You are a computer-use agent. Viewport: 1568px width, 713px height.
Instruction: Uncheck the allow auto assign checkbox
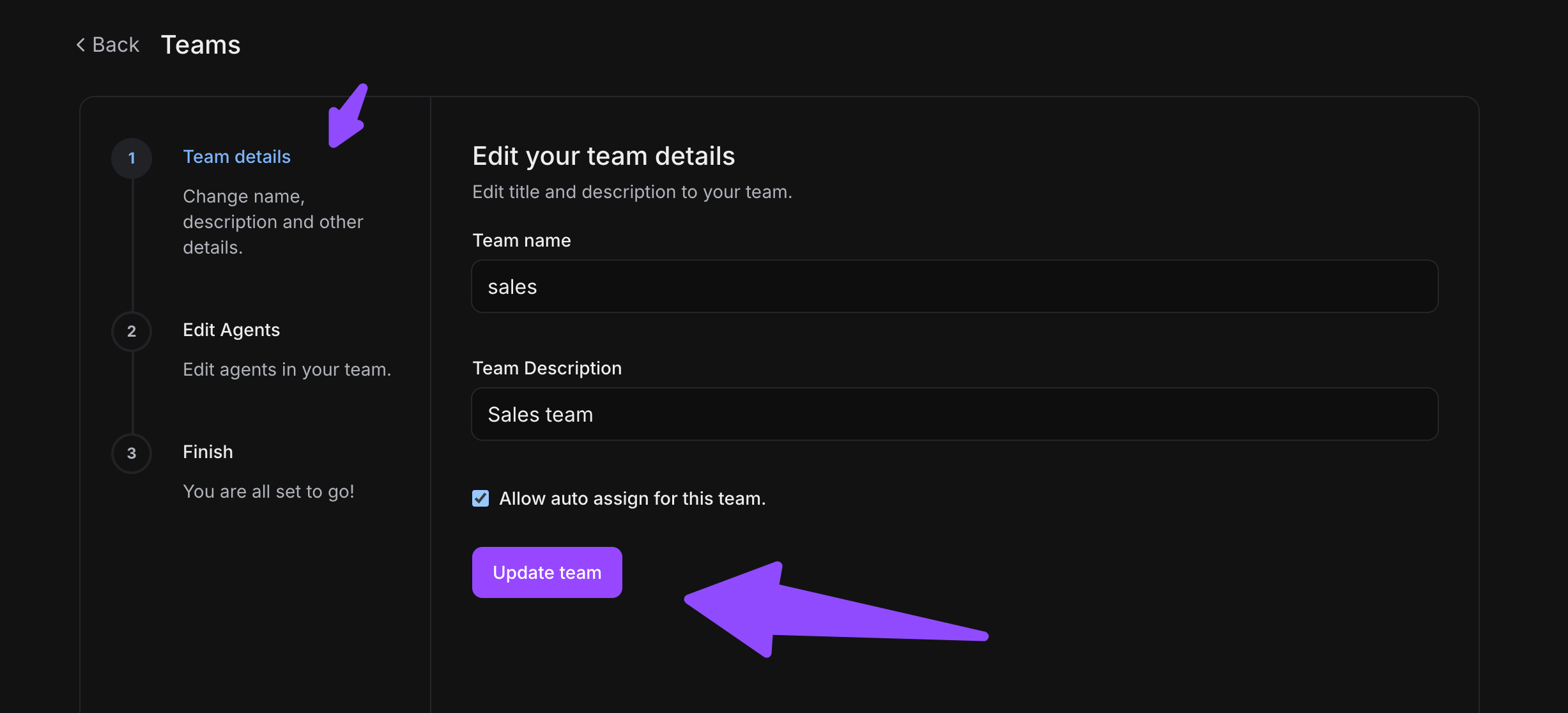pos(480,498)
